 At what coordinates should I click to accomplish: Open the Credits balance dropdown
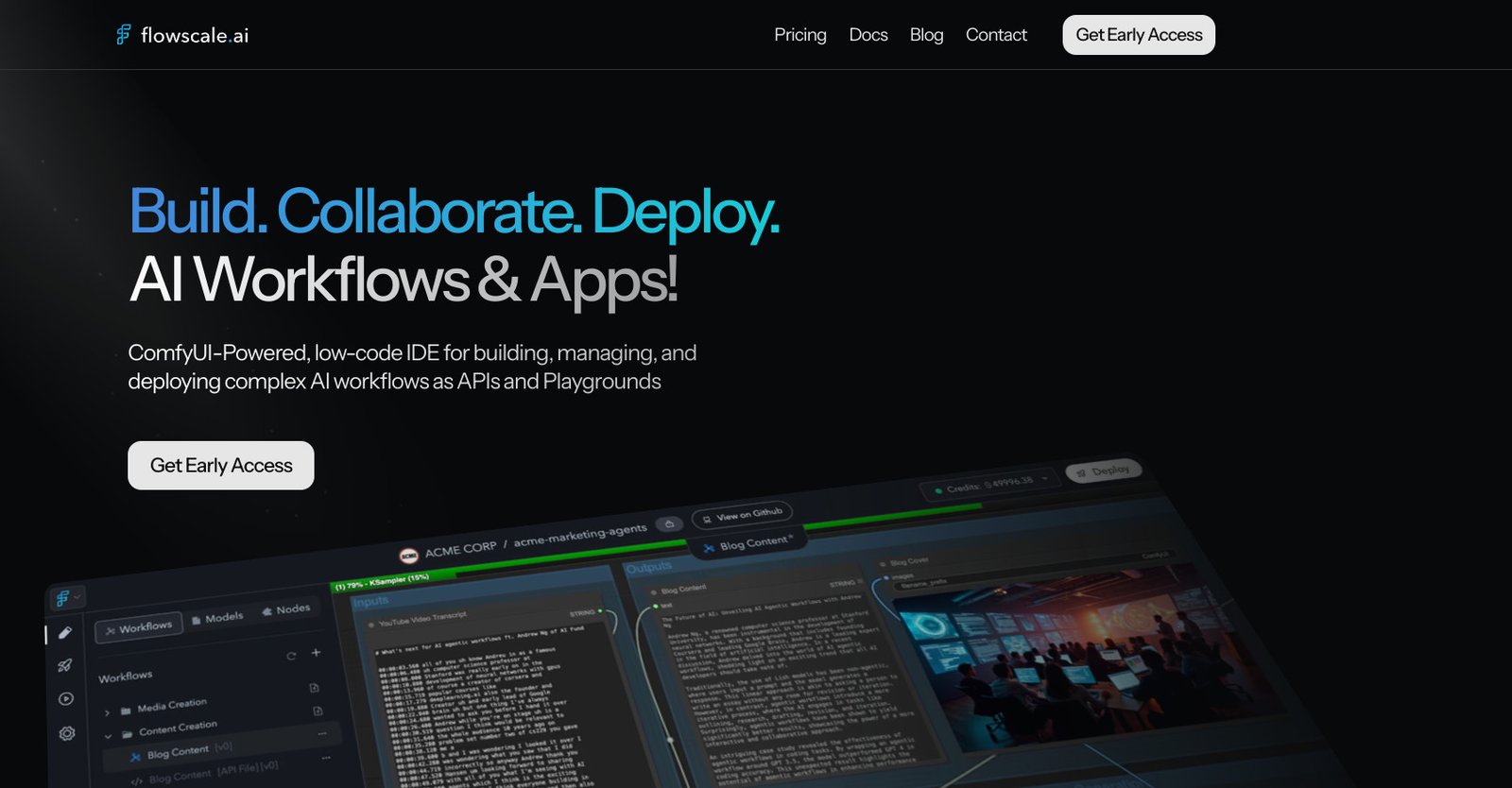tap(989, 485)
